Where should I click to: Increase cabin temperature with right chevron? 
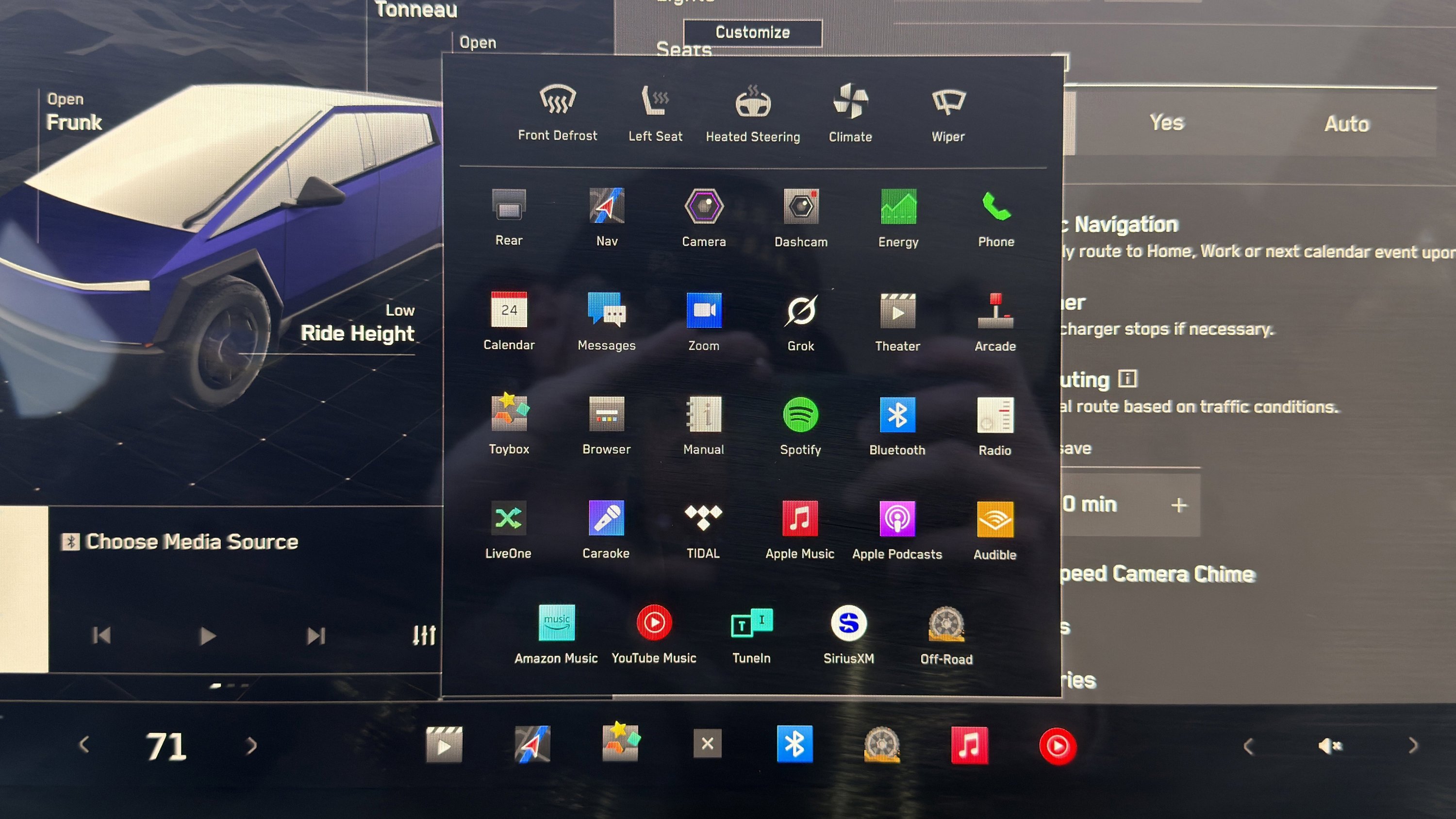[251, 746]
